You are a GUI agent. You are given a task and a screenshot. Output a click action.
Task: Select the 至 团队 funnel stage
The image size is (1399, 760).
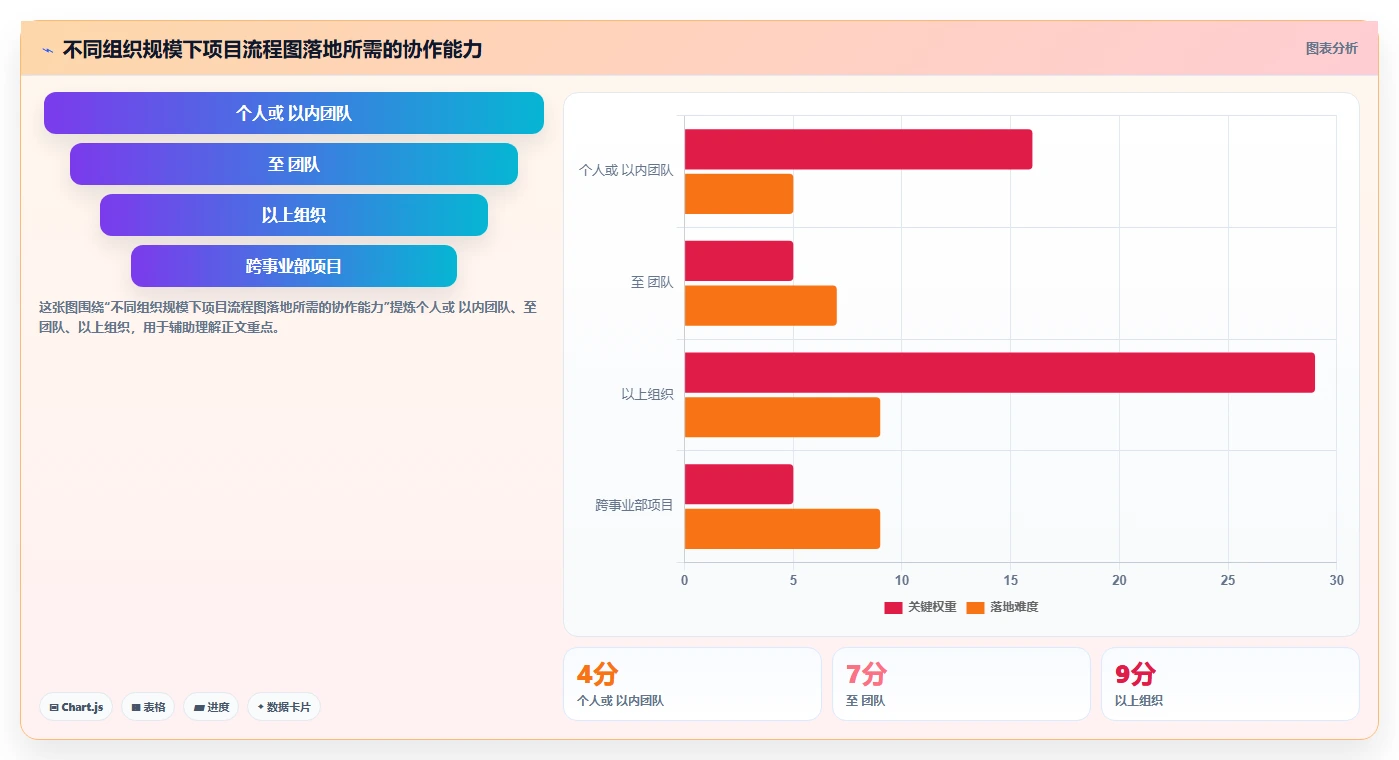coord(294,164)
